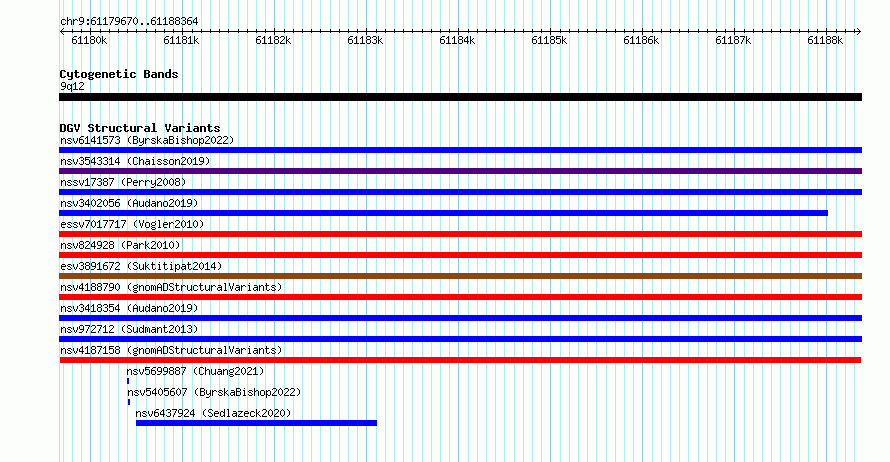
Task: Open the nsv3402056 (Audano2019) label
Action: 129,203
